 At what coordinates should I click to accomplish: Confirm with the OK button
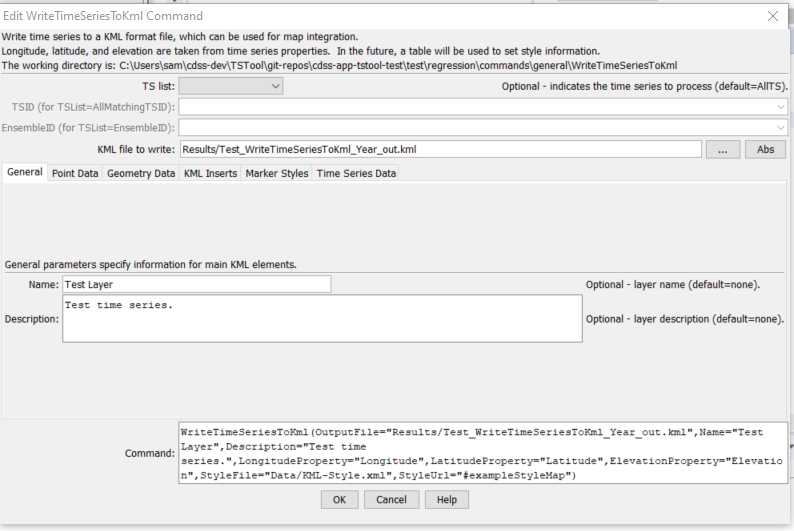pyautogui.click(x=339, y=500)
